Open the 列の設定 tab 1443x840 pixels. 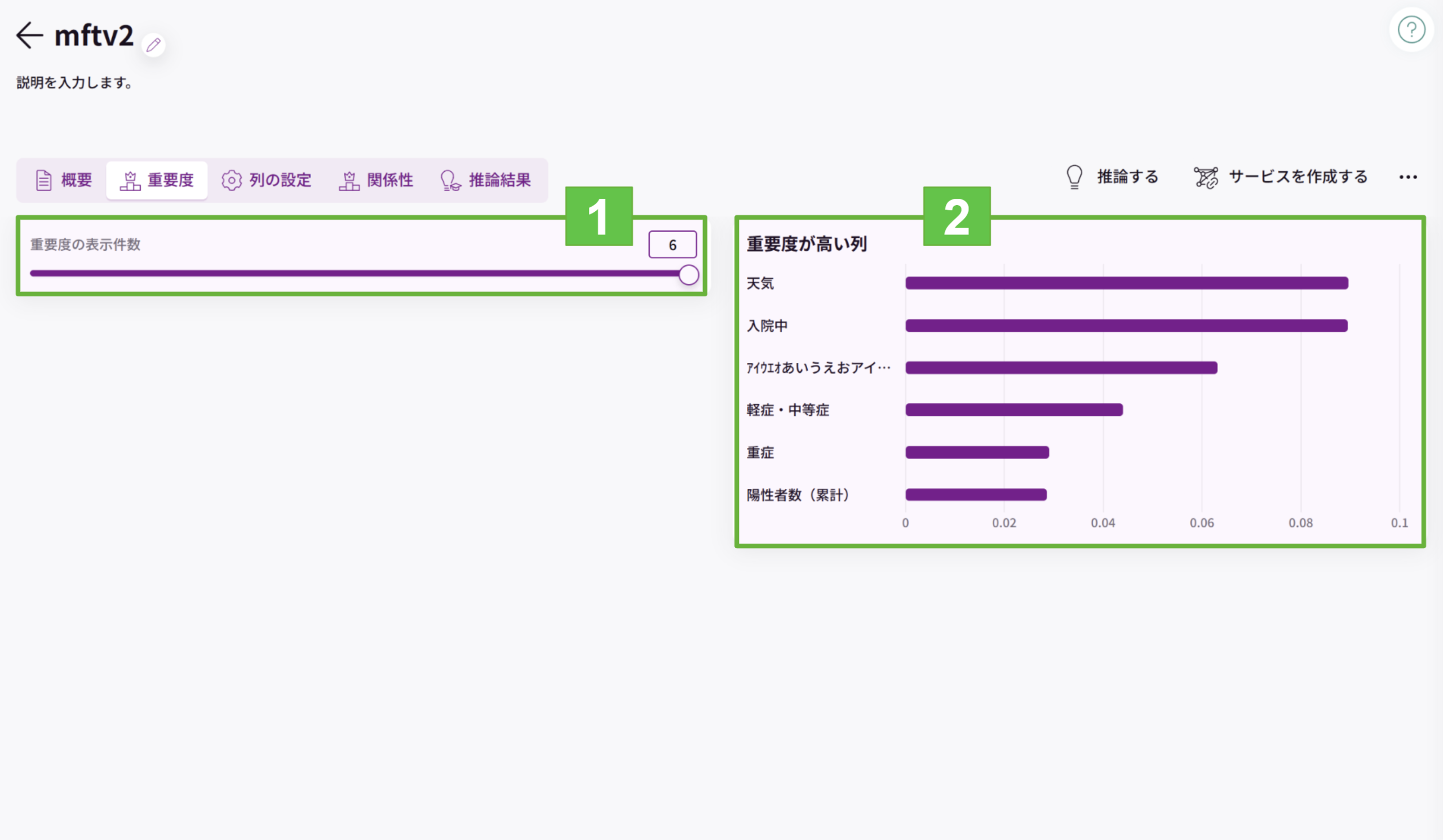point(266,180)
